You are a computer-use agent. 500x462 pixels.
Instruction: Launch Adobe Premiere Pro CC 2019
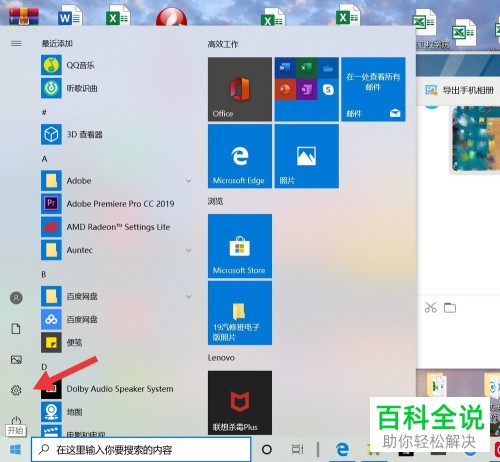pyautogui.click(x=117, y=203)
